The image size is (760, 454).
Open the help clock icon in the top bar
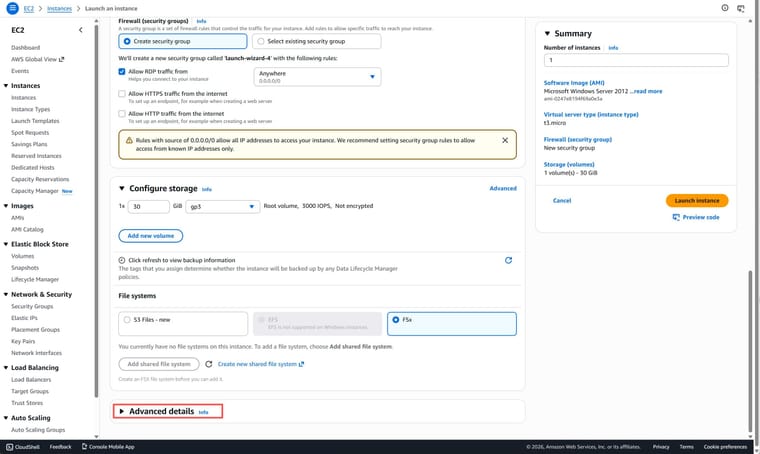(725, 8)
